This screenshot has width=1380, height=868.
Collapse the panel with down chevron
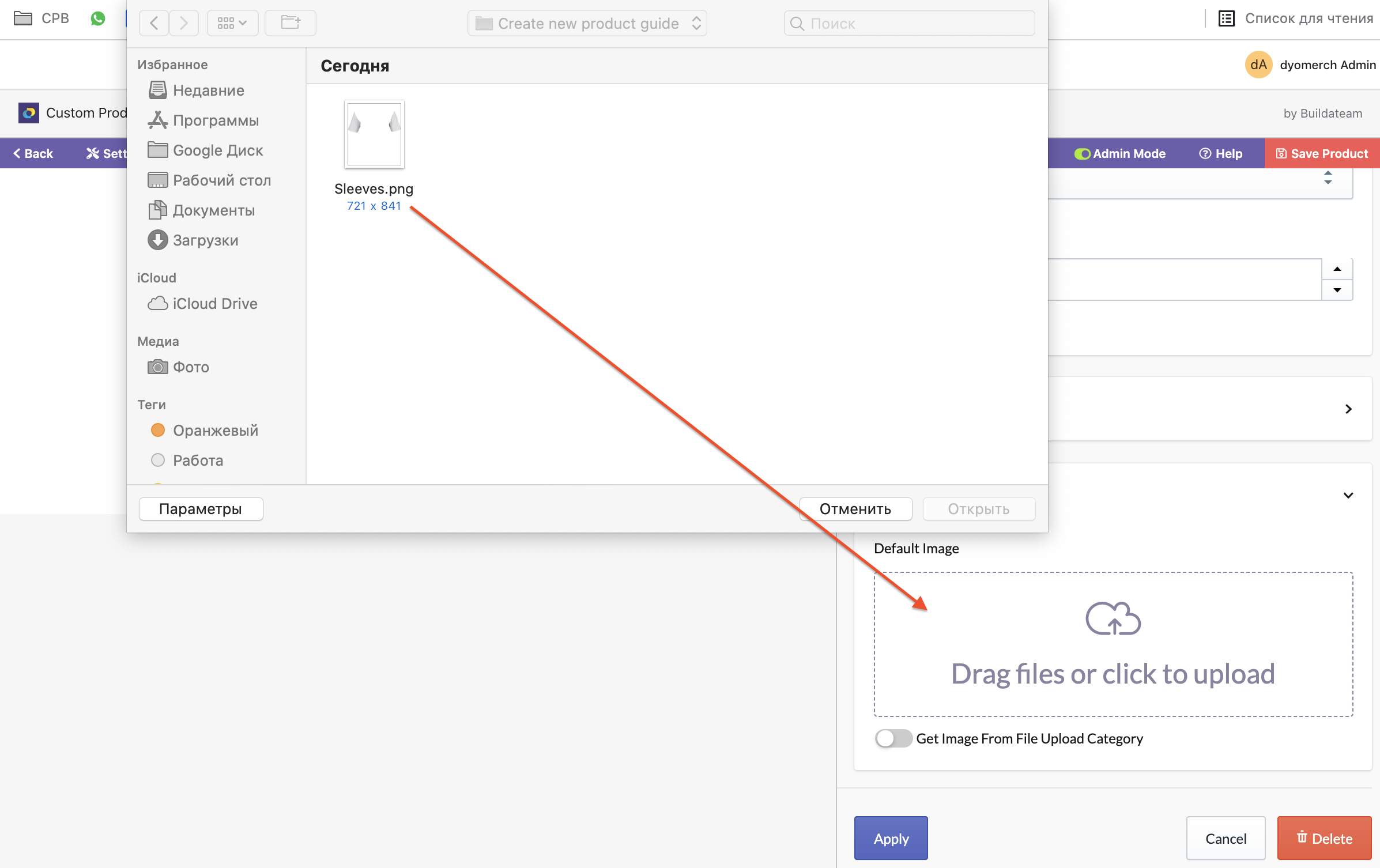pos(1348,495)
